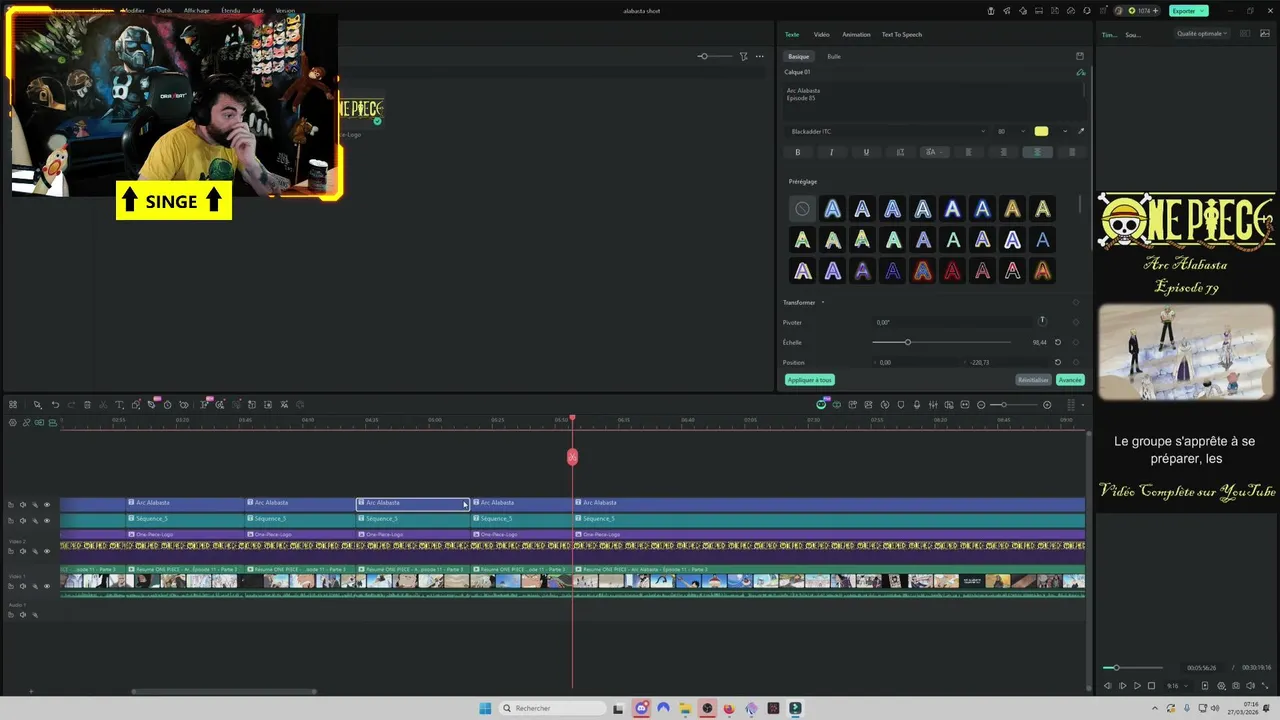Select the selected Arc Alabasta text clip
Viewport: 1280px width, 720px height.
click(412, 503)
